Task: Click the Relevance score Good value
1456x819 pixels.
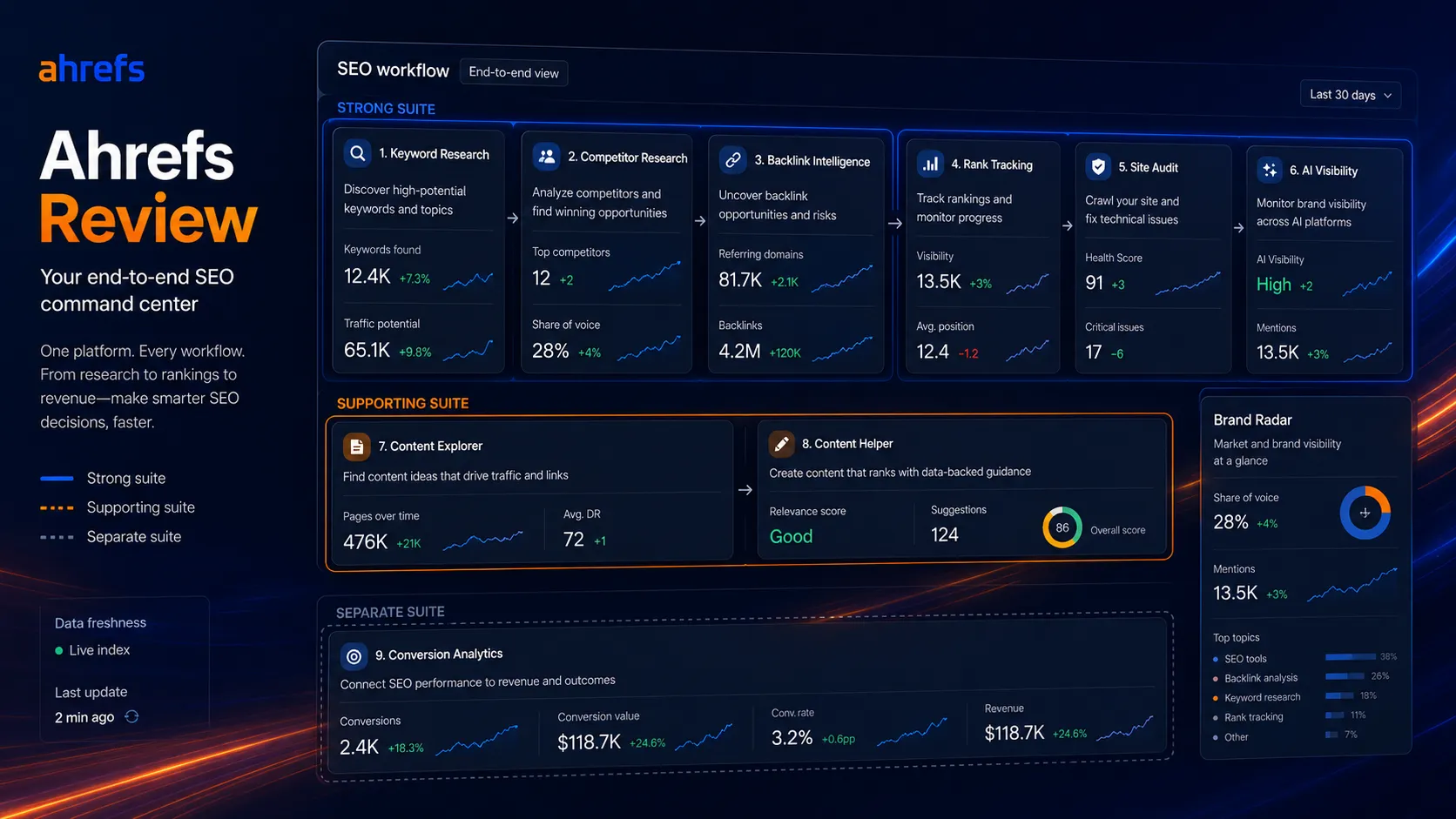Action: click(x=791, y=537)
